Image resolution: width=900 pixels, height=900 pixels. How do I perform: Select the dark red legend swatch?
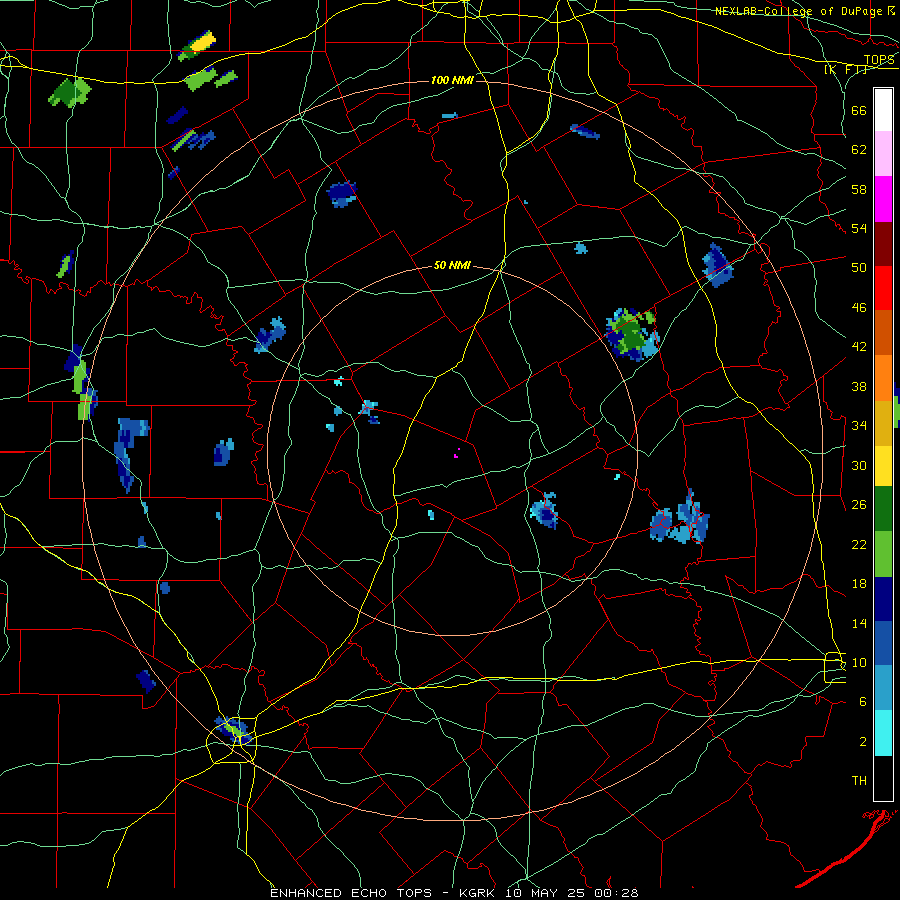coord(883,243)
